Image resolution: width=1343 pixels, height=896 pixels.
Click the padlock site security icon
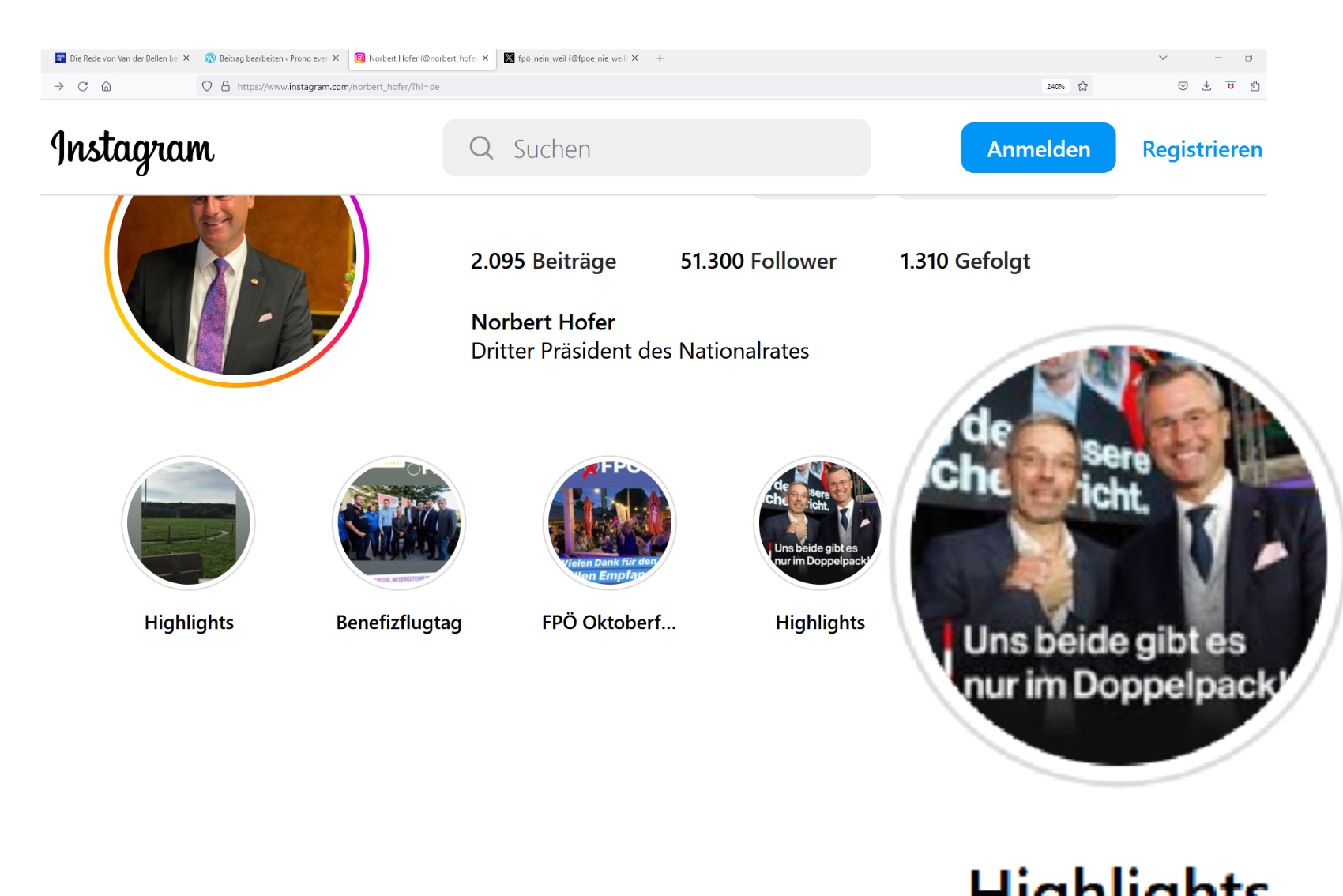(225, 86)
